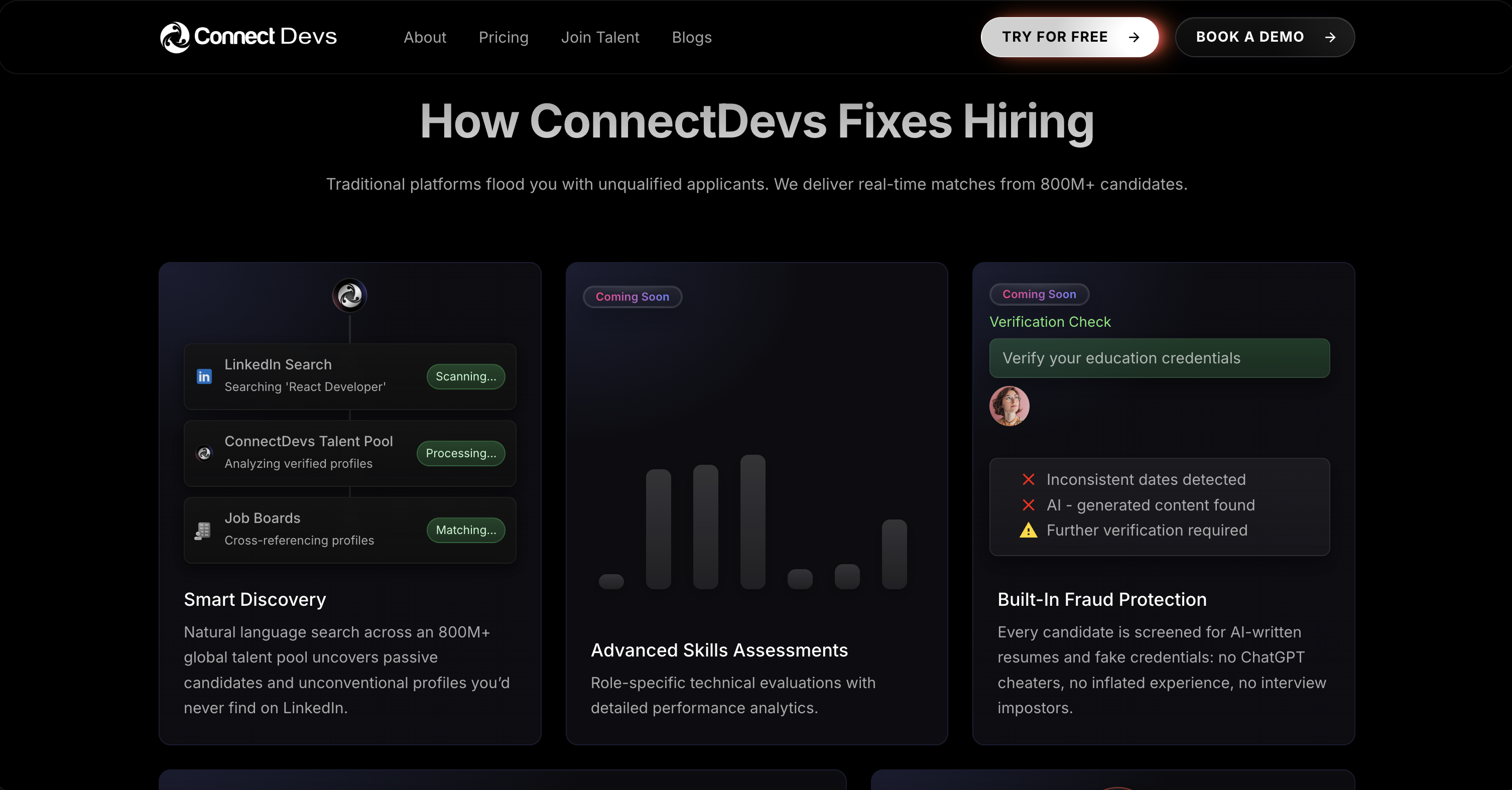
Task: Click the circular logo above the LinkedIn Search card
Action: (349, 295)
